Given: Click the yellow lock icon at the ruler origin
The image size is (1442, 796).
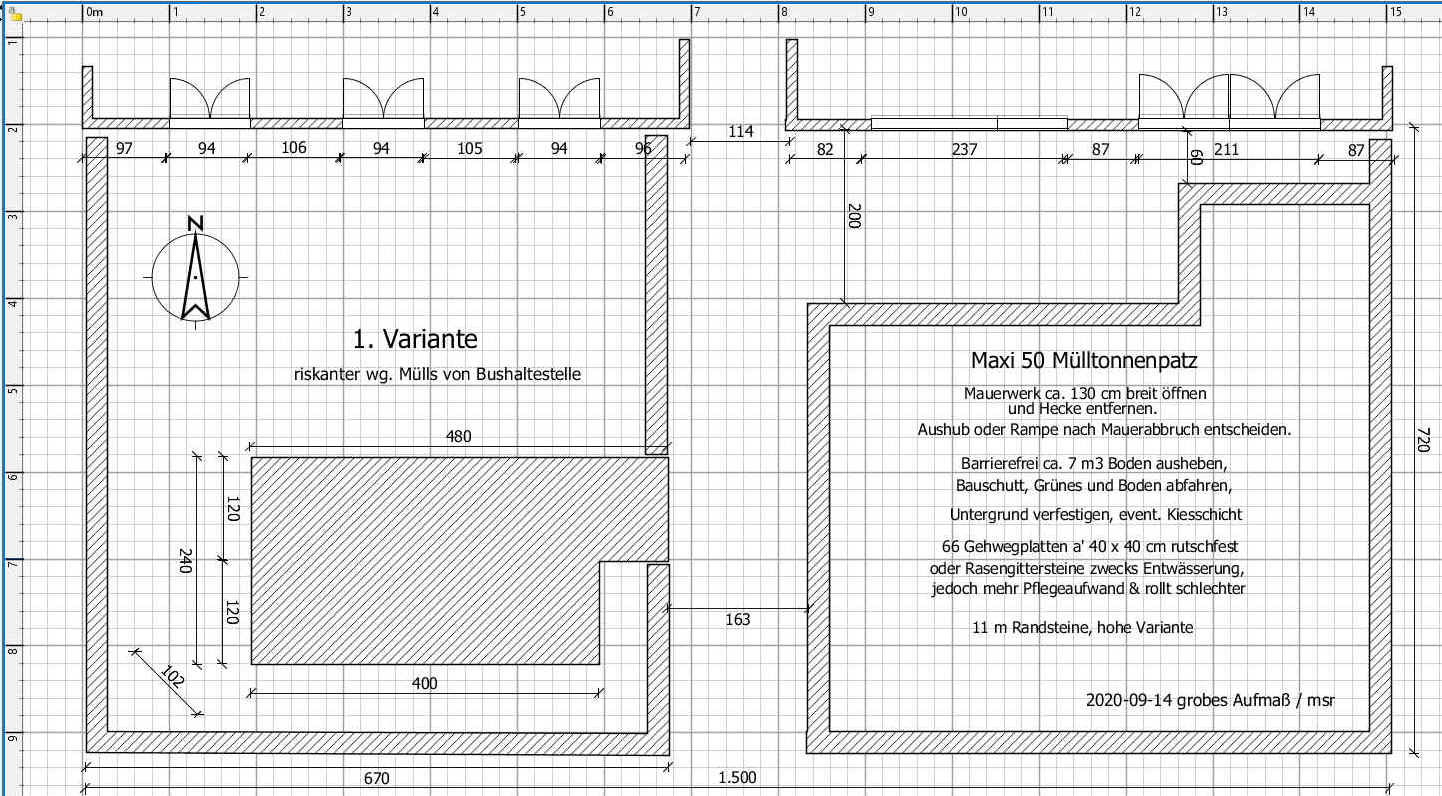Looking at the screenshot, I should pos(16,14).
